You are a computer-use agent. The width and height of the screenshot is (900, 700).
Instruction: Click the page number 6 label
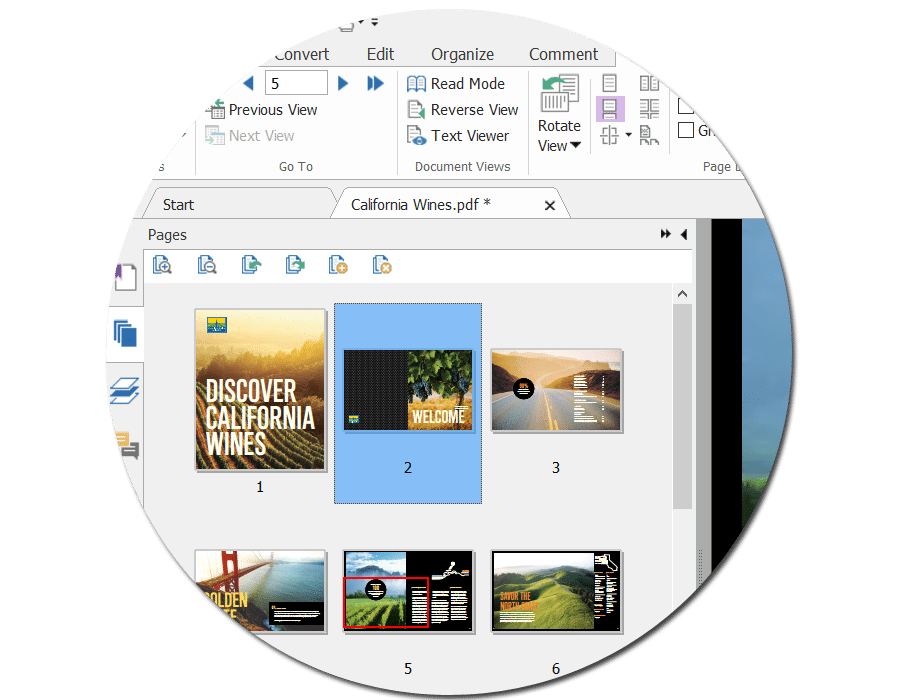point(556,668)
